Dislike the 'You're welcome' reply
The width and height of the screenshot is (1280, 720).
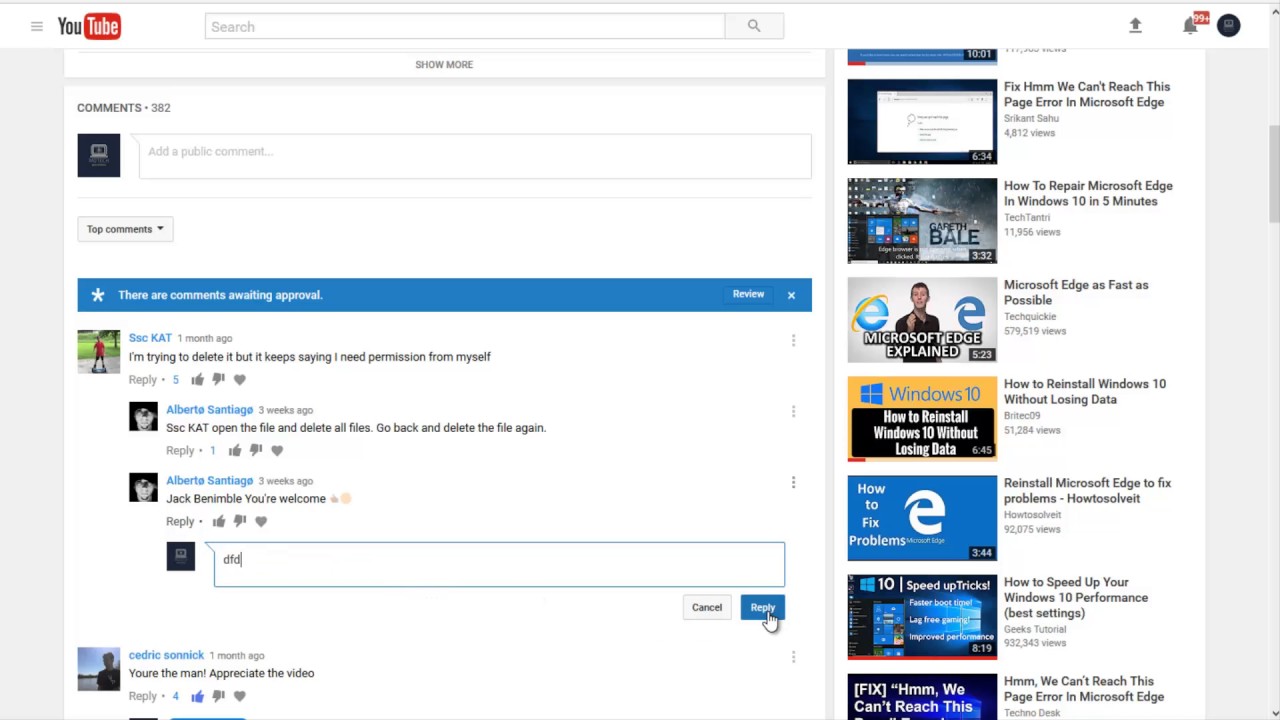(x=239, y=522)
